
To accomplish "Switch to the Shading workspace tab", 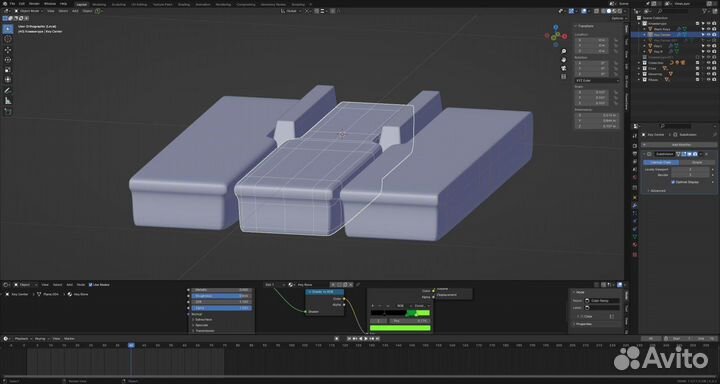I will (x=184, y=4).
